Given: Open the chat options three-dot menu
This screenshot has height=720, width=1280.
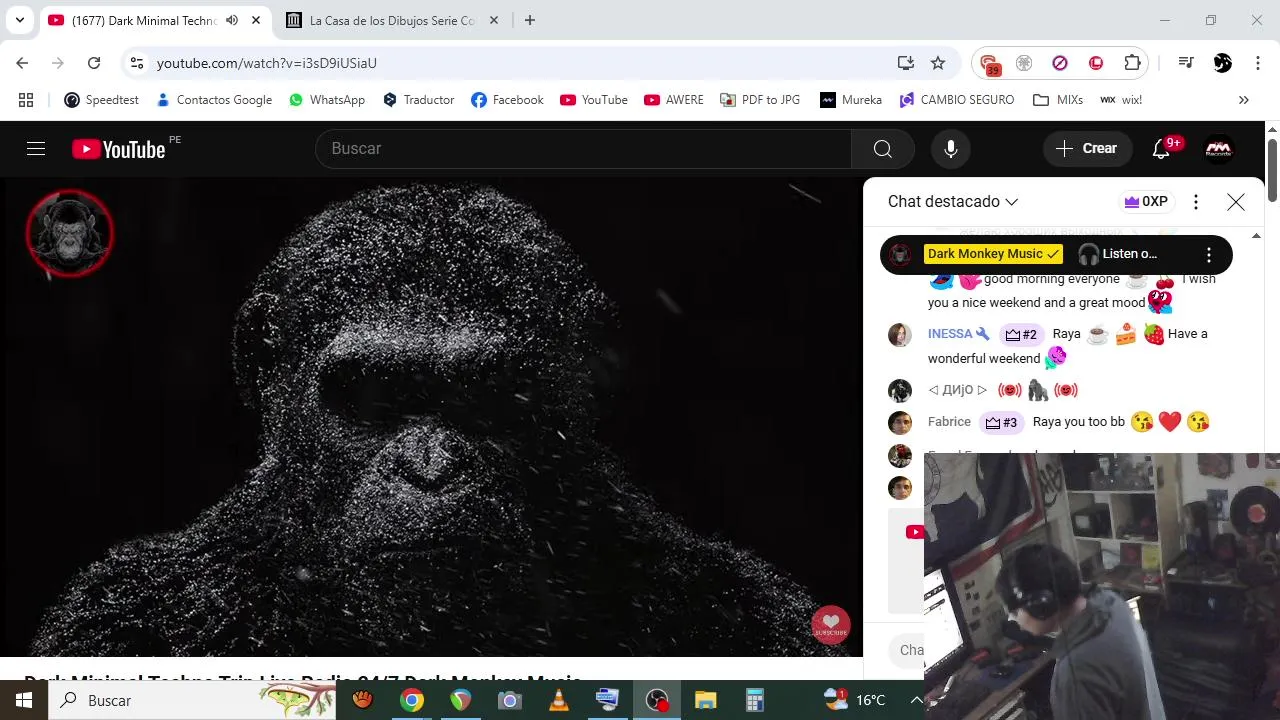Looking at the screenshot, I should (x=1196, y=202).
